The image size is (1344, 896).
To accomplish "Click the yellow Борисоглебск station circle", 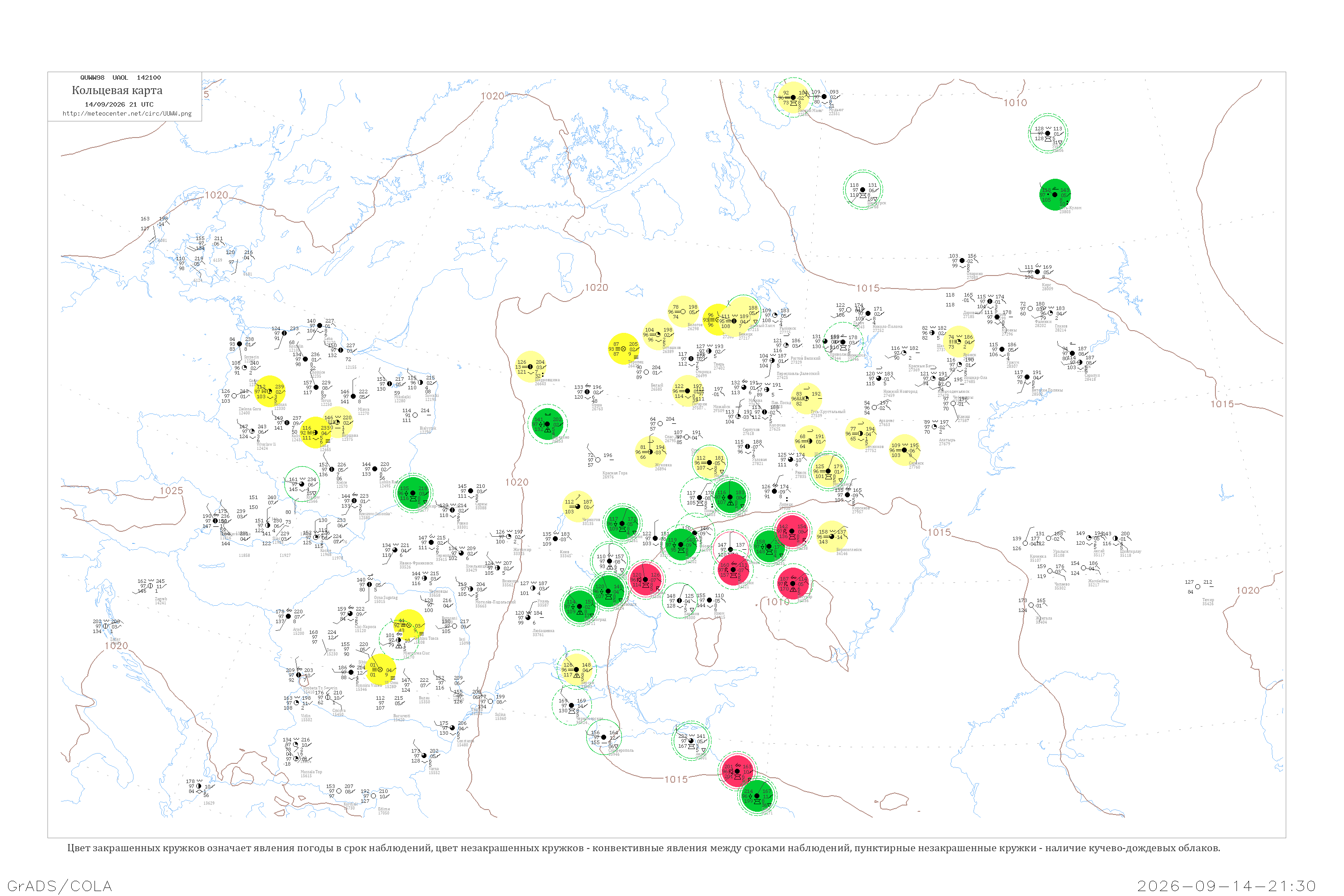I will 831,537.
